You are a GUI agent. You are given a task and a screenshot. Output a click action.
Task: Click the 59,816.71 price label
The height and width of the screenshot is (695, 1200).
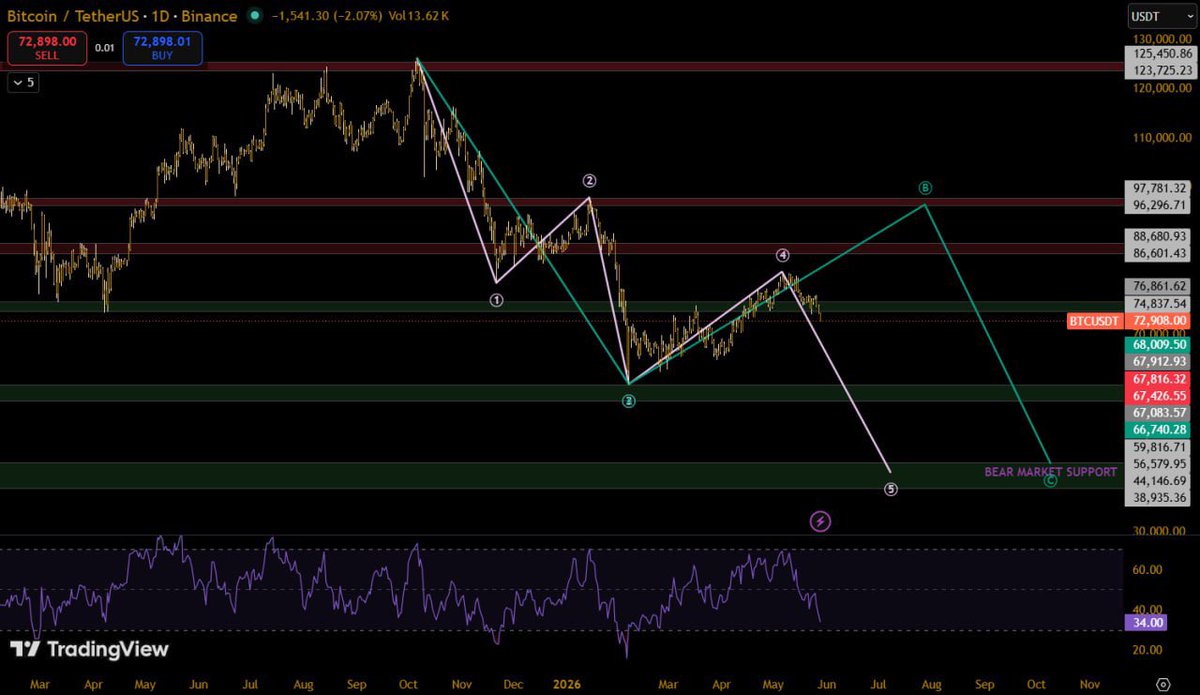point(1158,447)
